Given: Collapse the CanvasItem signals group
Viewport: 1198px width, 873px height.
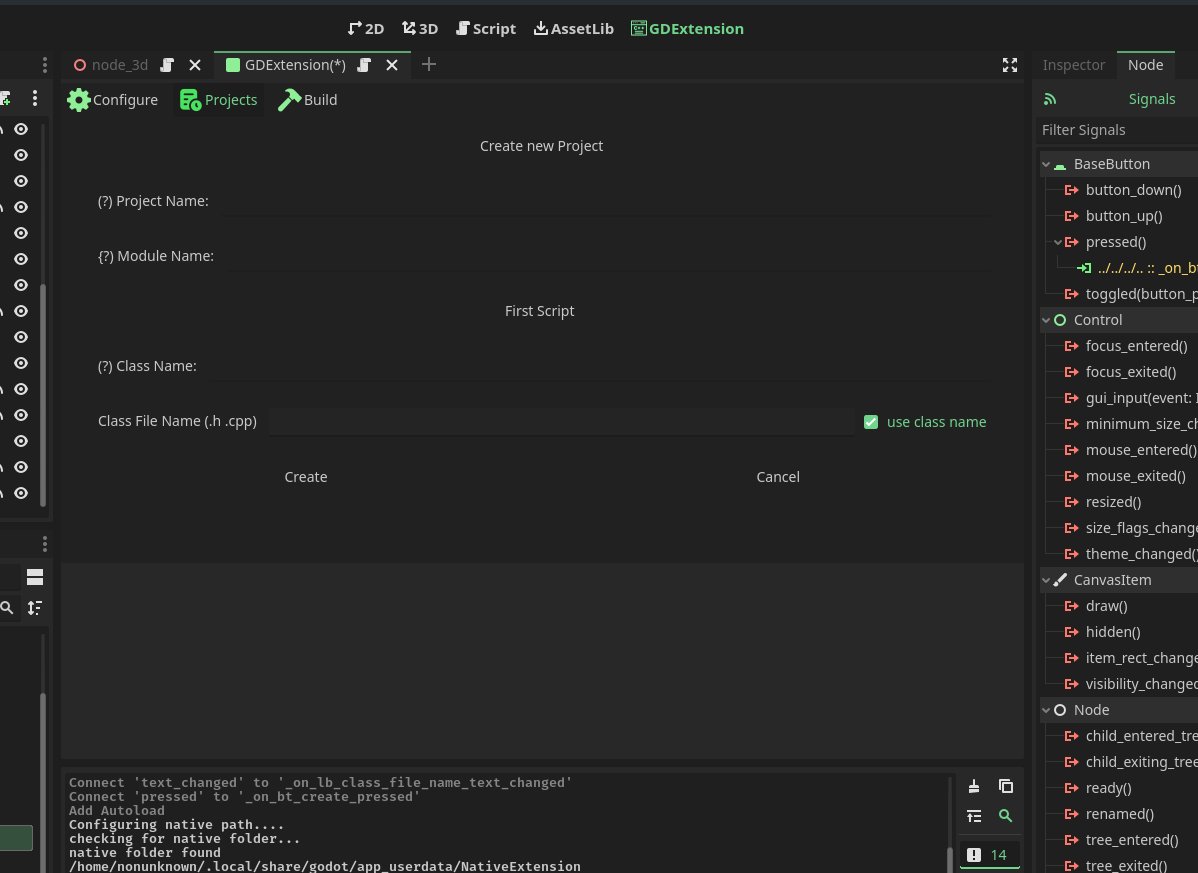Looking at the screenshot, I should pyautogui.click(x=1046, y=580).
